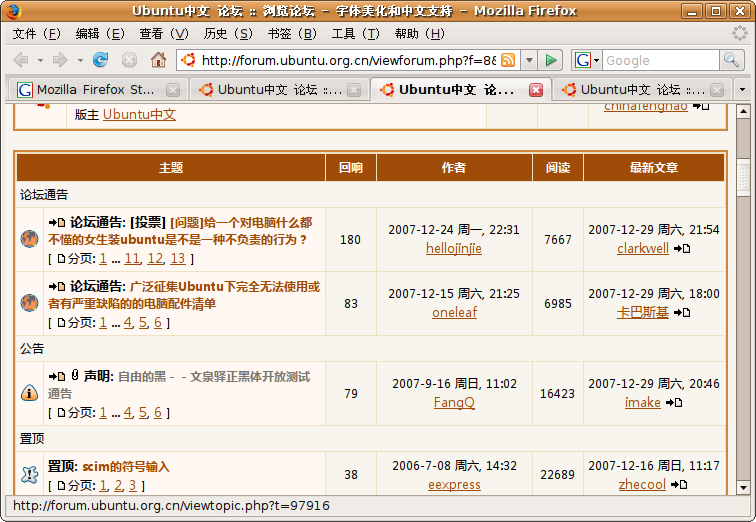Go to page 2 of scim topic
The height and width of the screenshot is (522, 756).
click(118, 485)
